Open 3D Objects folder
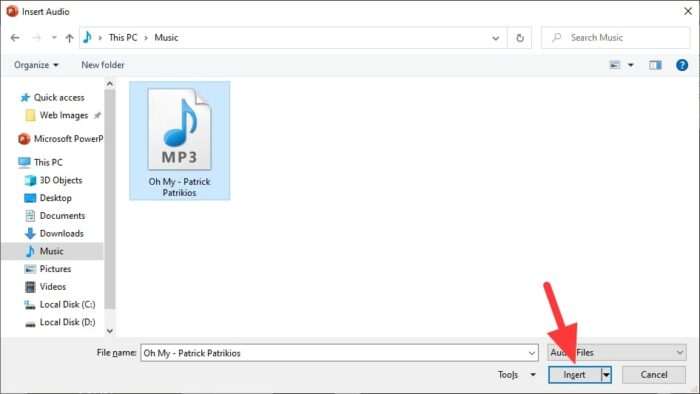Viewport: 700px width, 394px height. (x=61, y=180)
